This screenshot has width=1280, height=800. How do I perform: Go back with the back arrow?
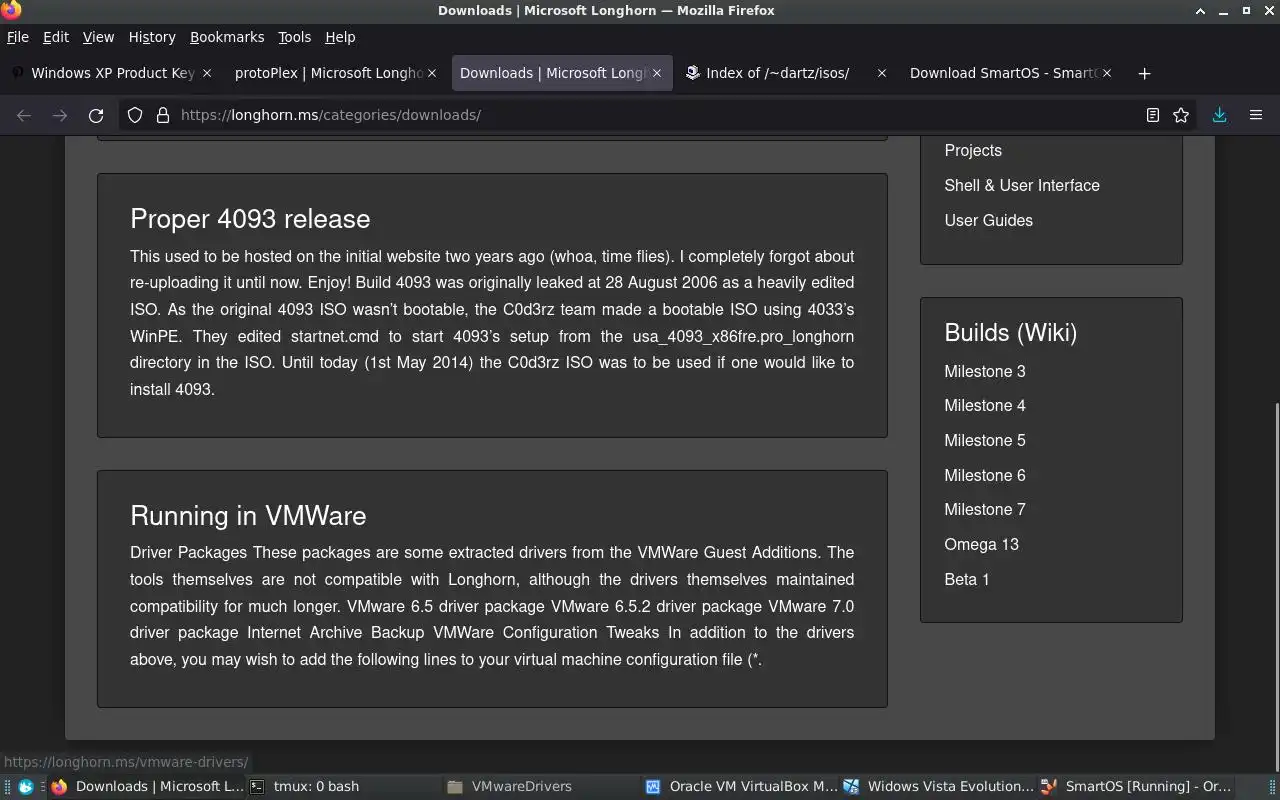pyautogui.click(x=24, y=115)
